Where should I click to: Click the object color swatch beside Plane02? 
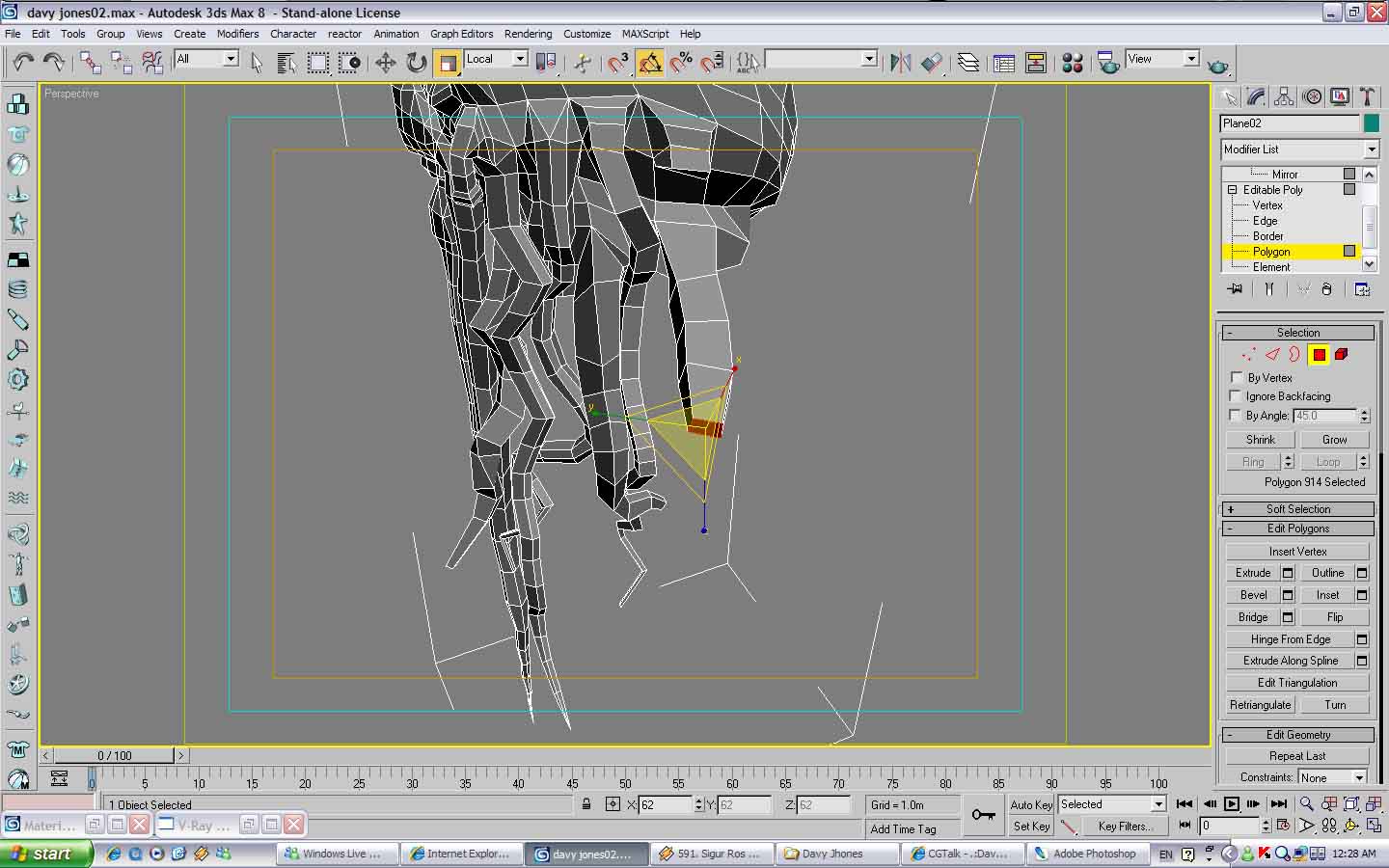[x=1371, y=123]
